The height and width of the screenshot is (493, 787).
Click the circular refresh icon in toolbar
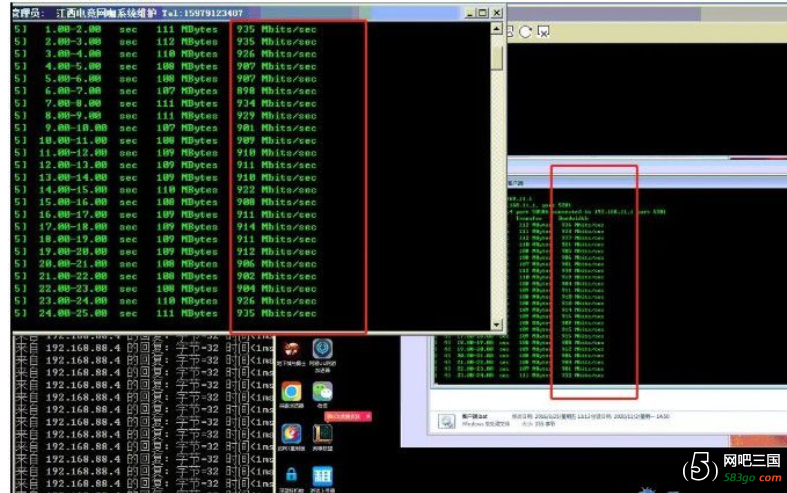click(x=526, y=32)
